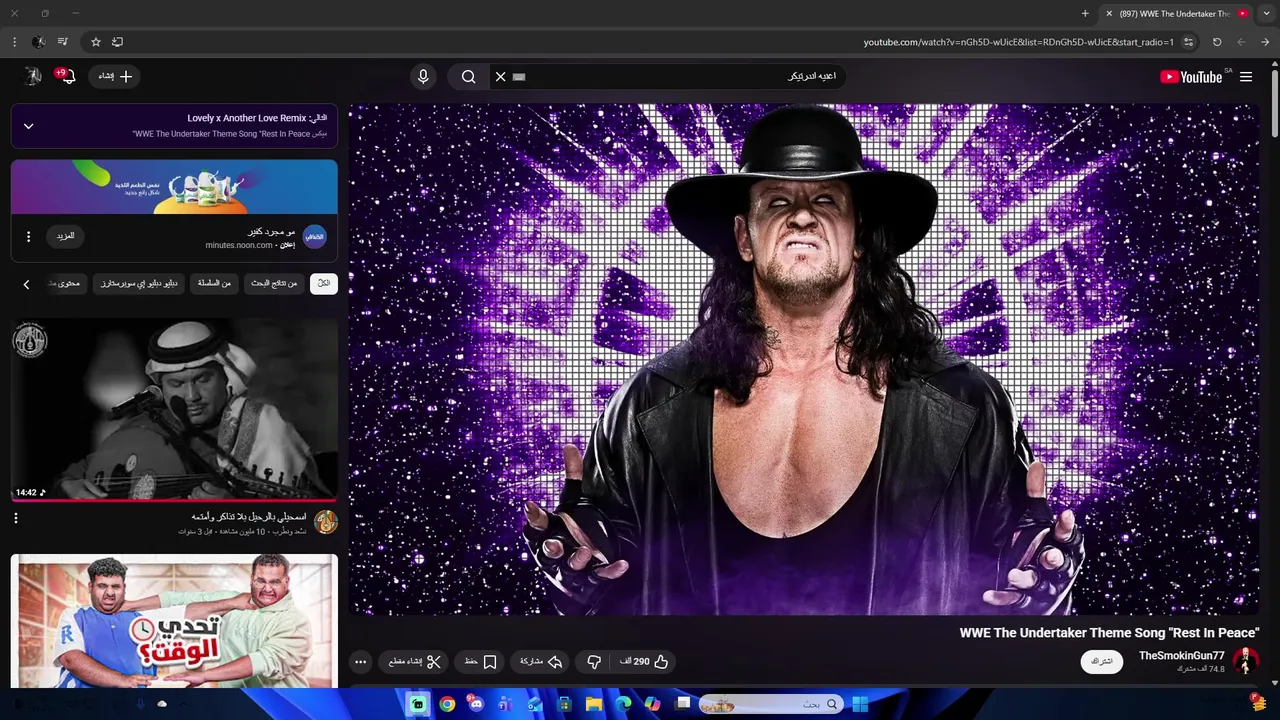Go back with browser back arrow
Viewport: 1280px width, 720px height.
click(x=1265, y=42)
